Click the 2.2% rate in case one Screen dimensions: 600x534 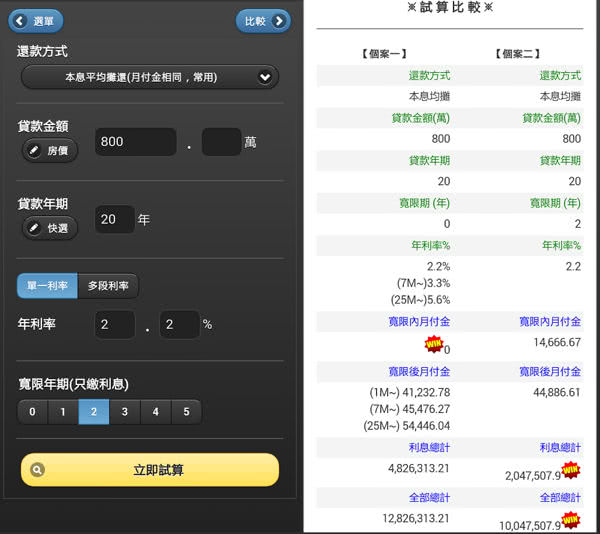point(439,266)
